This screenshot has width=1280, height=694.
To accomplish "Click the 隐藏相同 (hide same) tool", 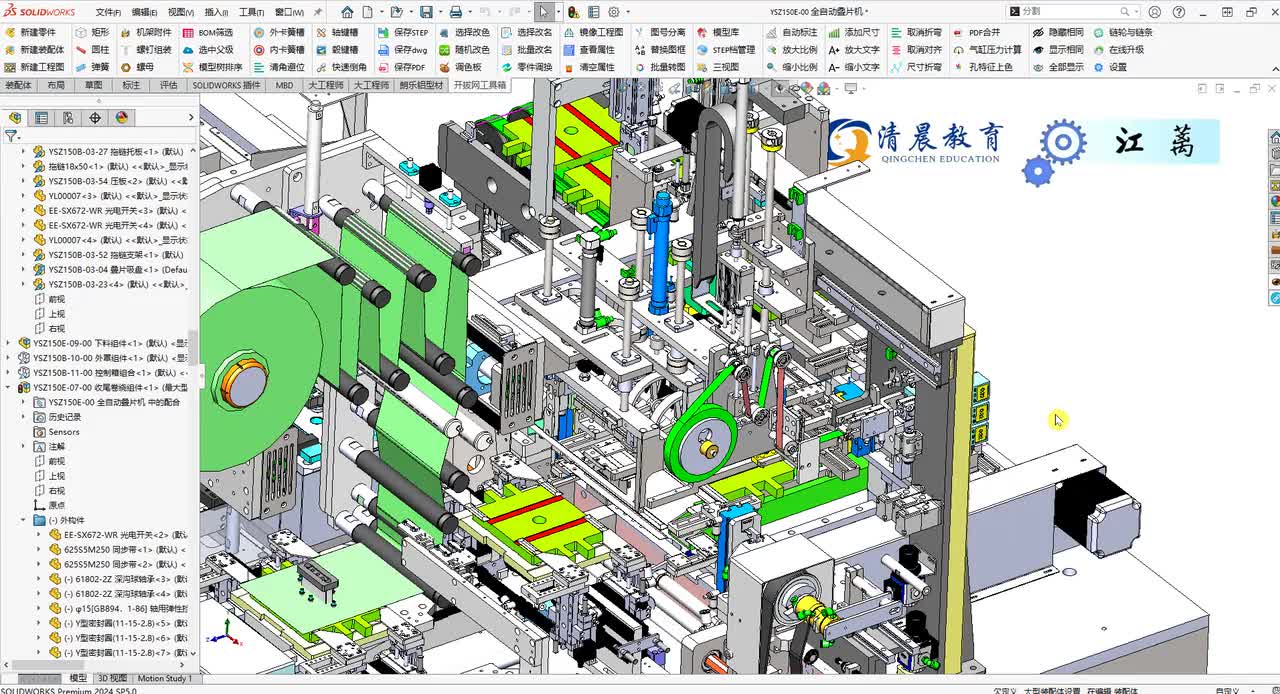I will click(x=1057, y=32).
